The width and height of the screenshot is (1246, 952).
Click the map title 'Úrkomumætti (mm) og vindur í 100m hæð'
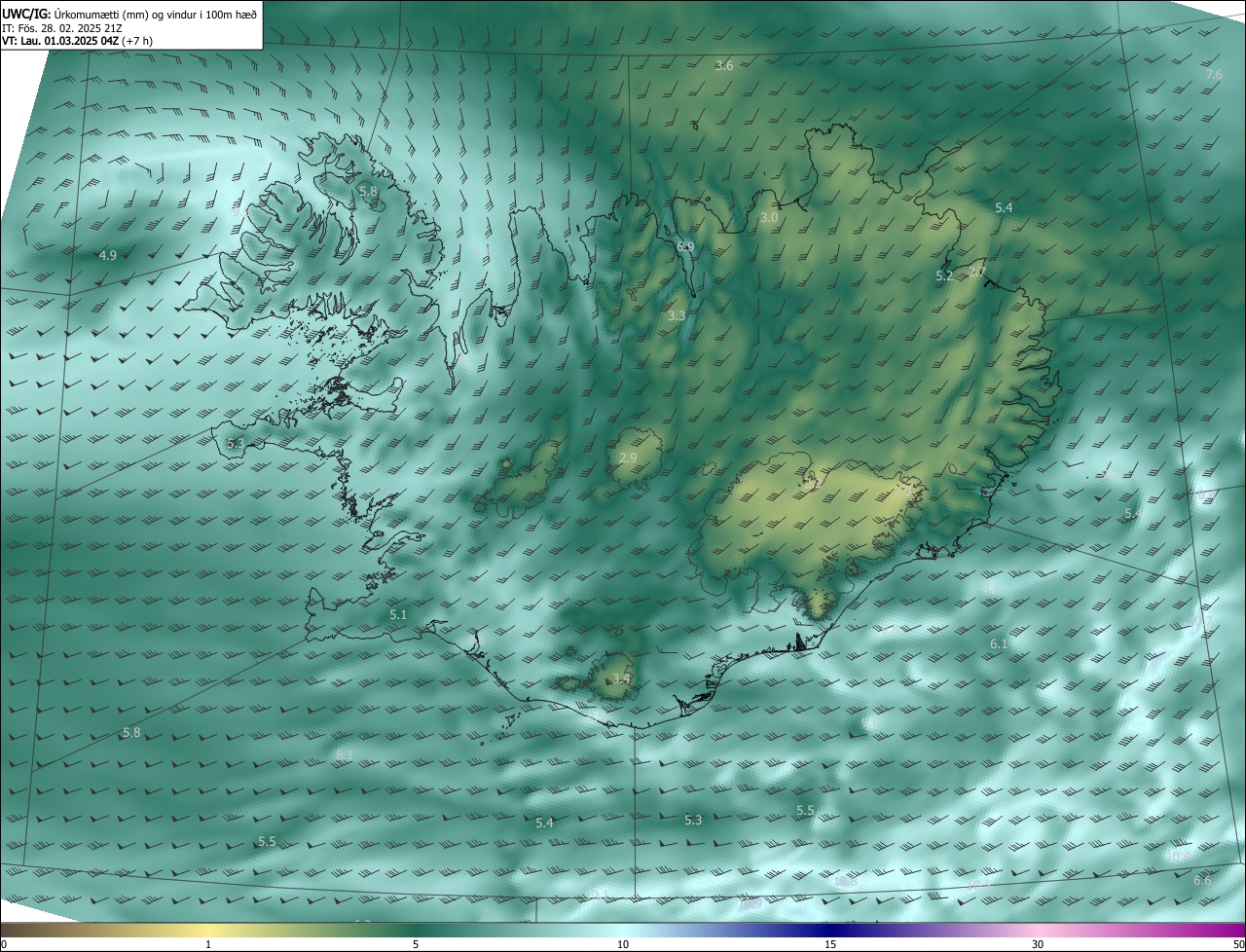click(x=156, y=14)
